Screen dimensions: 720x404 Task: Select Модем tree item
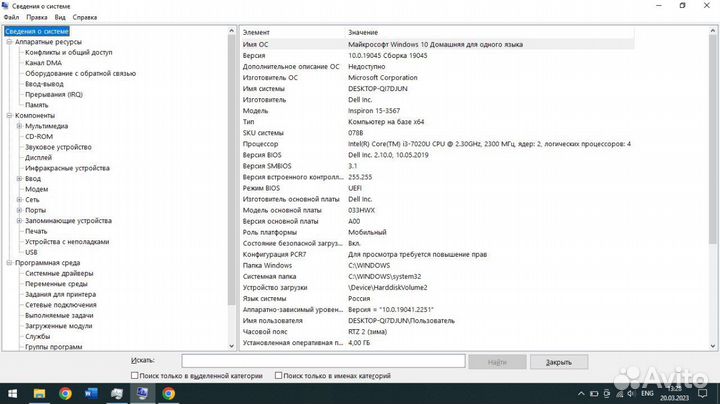click(x=36, y=189)
